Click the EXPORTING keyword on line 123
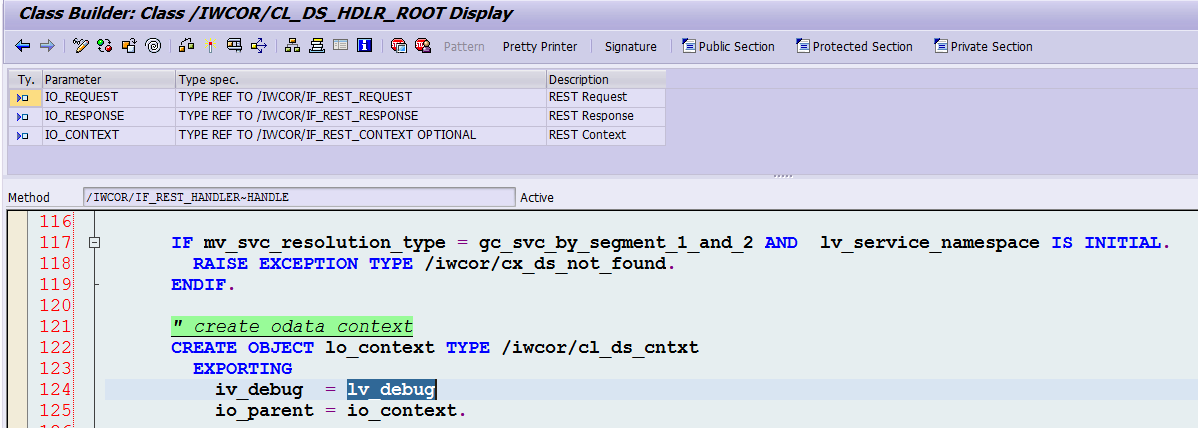1198x428 pixels. pos(242,368)
